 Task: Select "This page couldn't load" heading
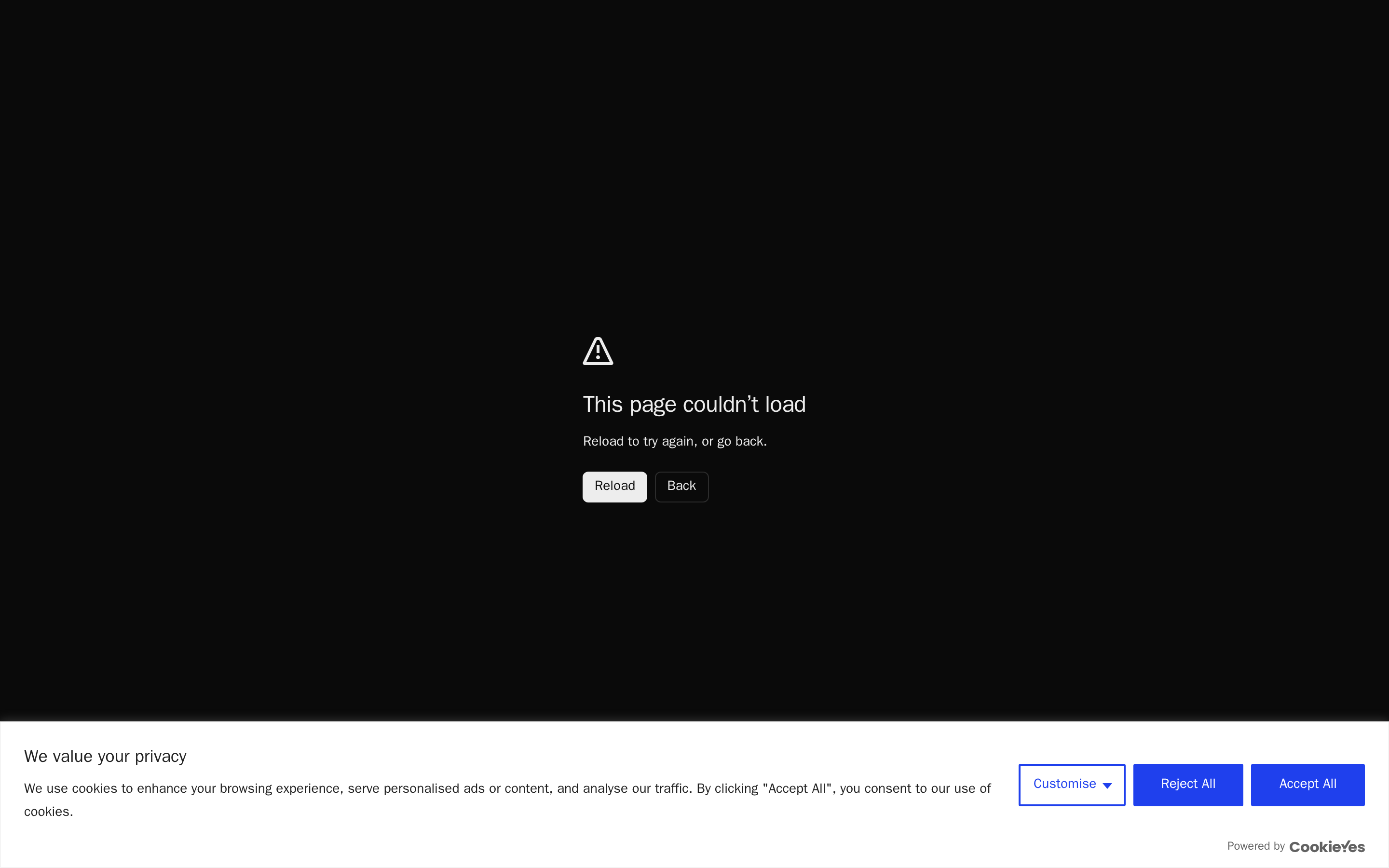pos(694,405)
